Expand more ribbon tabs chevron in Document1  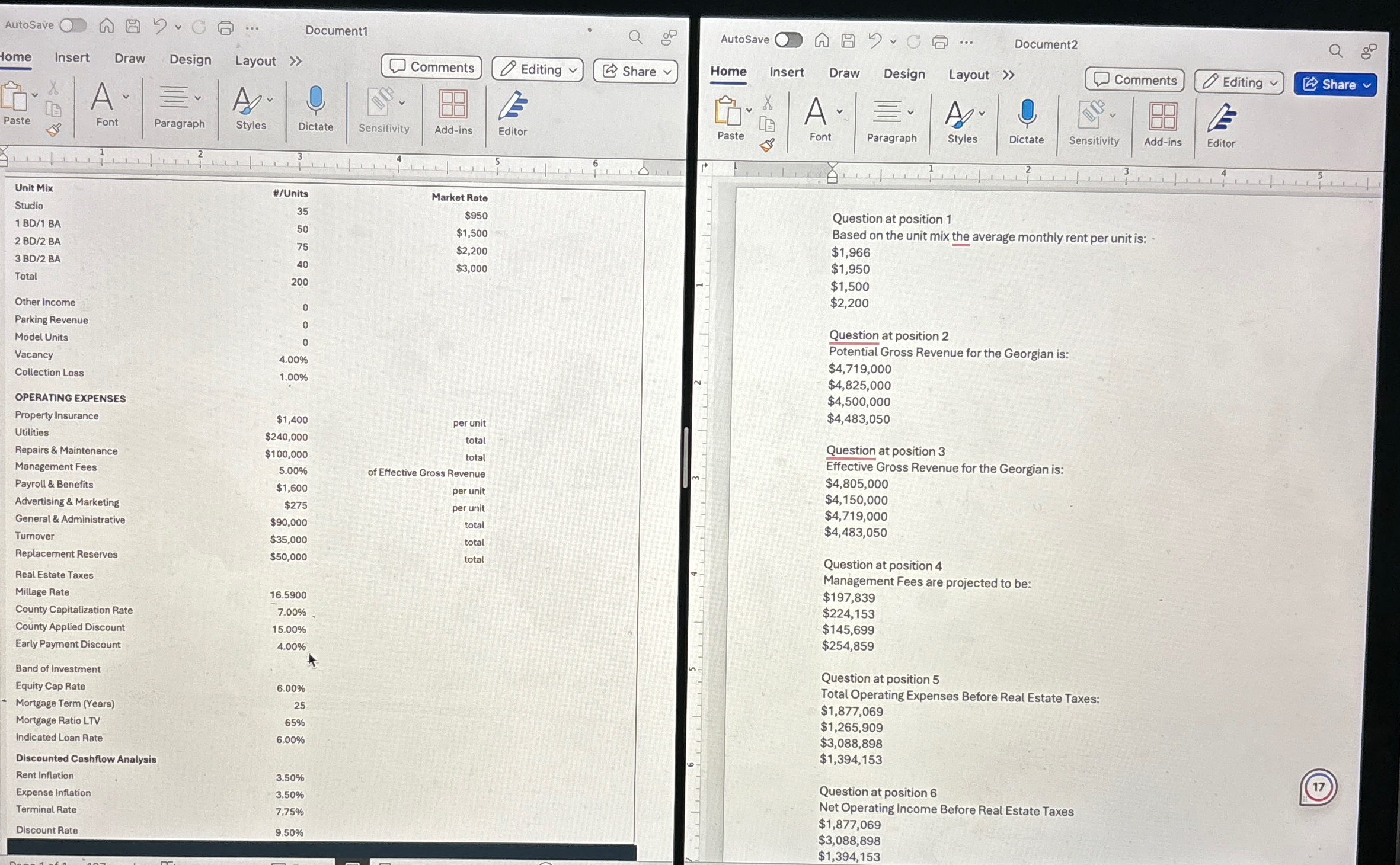pyautogui.click(x=296, y=61)
